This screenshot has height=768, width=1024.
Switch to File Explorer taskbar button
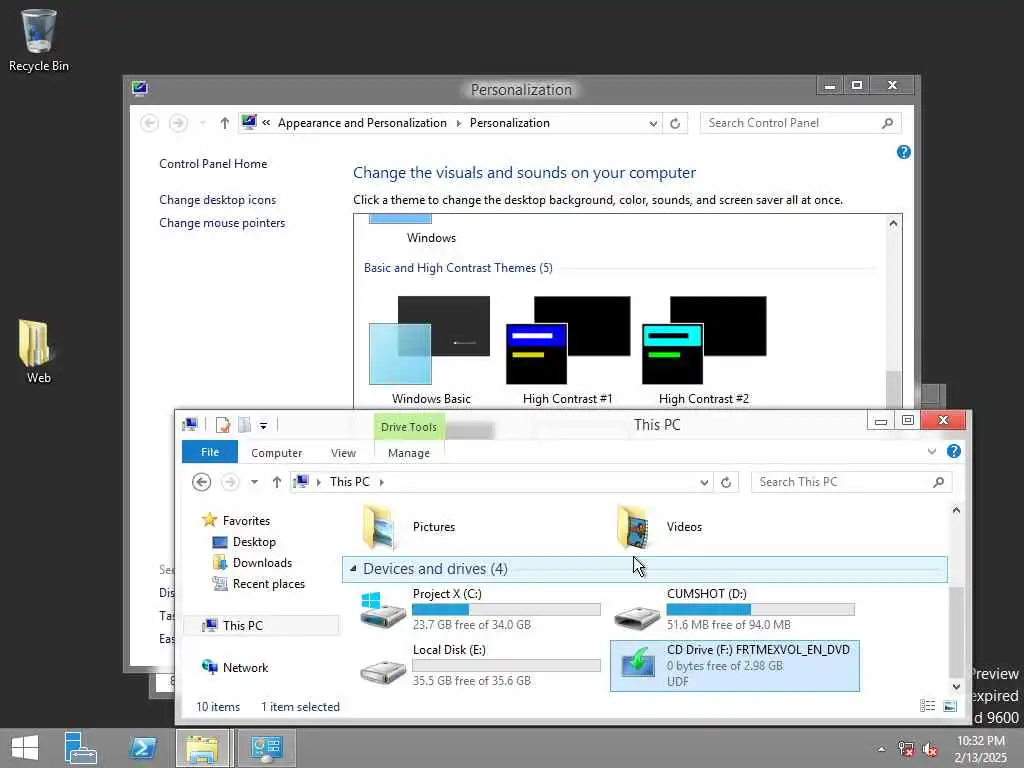(202, 748)
